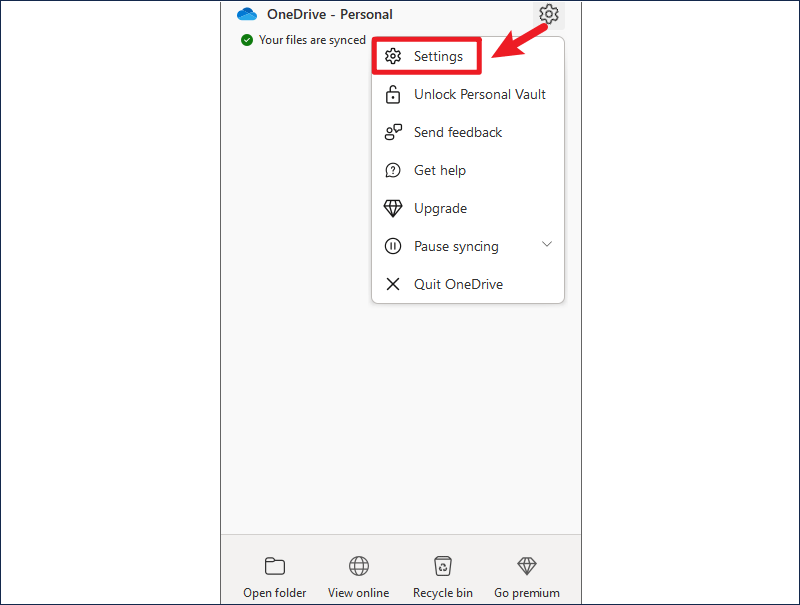The height and width of the screenshot is (605, 800).
Task: Click the Recycle bin label
Action: coord(443,593)
